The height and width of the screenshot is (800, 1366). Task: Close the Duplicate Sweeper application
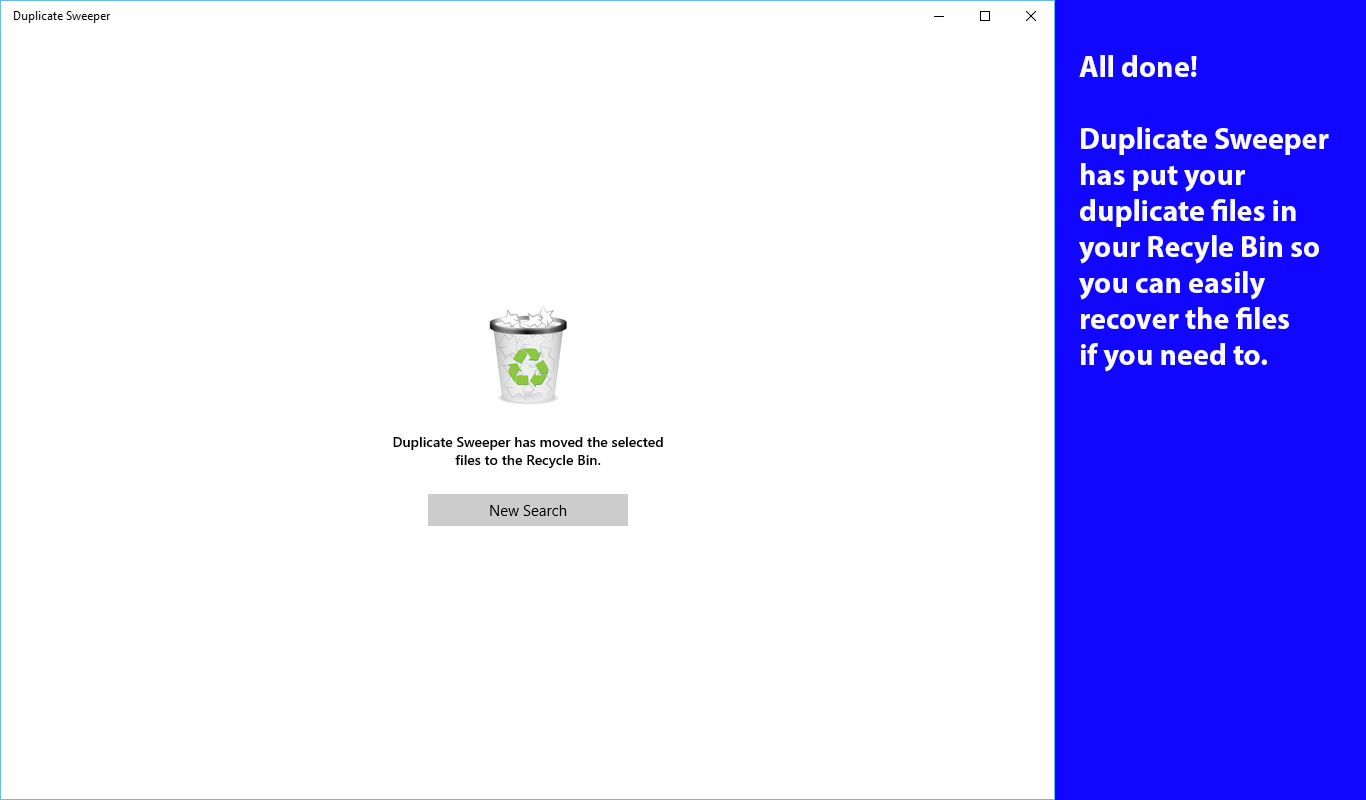[1030, 16]
